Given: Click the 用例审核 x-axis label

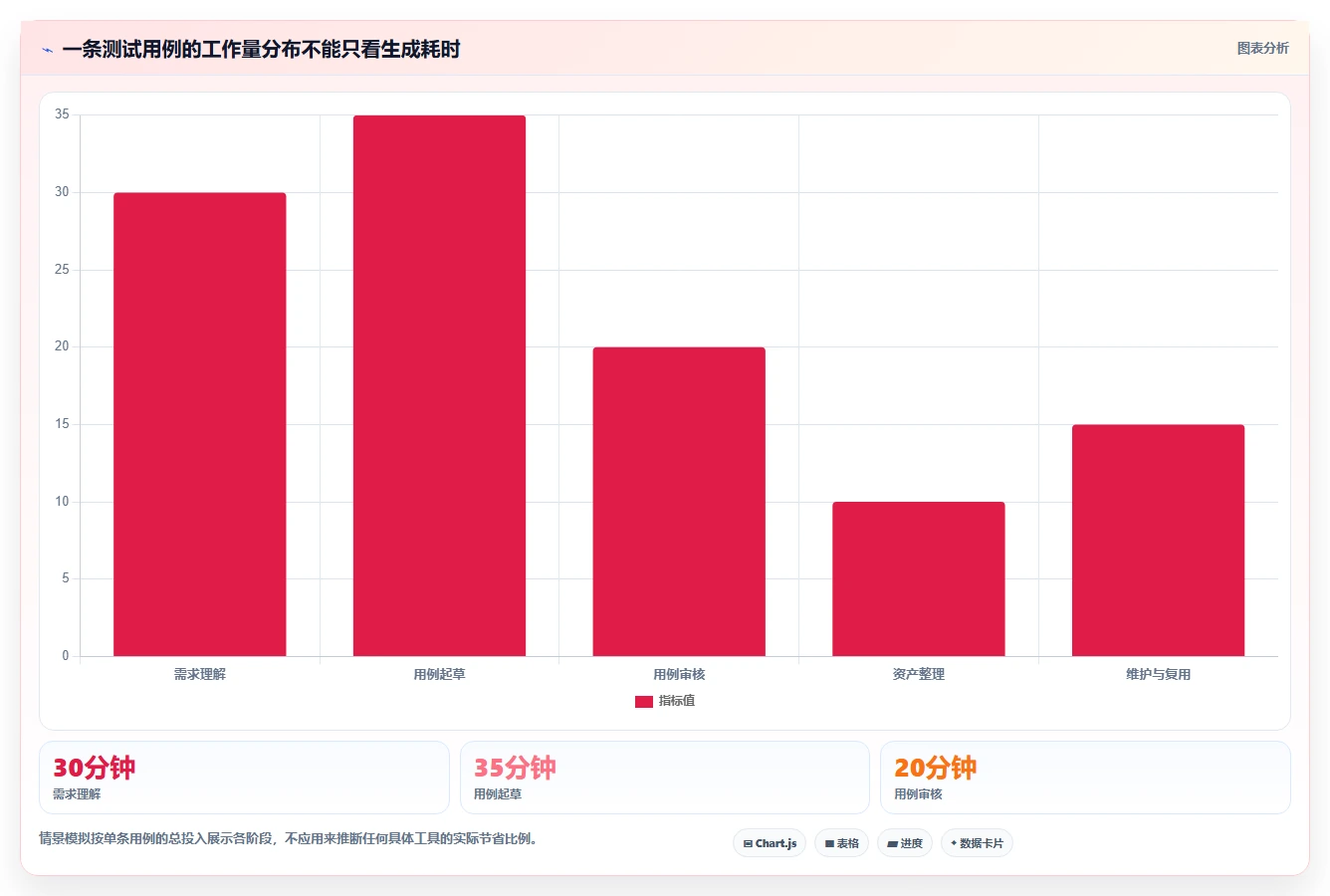Looking at the screenshot, I should (679, 674).
